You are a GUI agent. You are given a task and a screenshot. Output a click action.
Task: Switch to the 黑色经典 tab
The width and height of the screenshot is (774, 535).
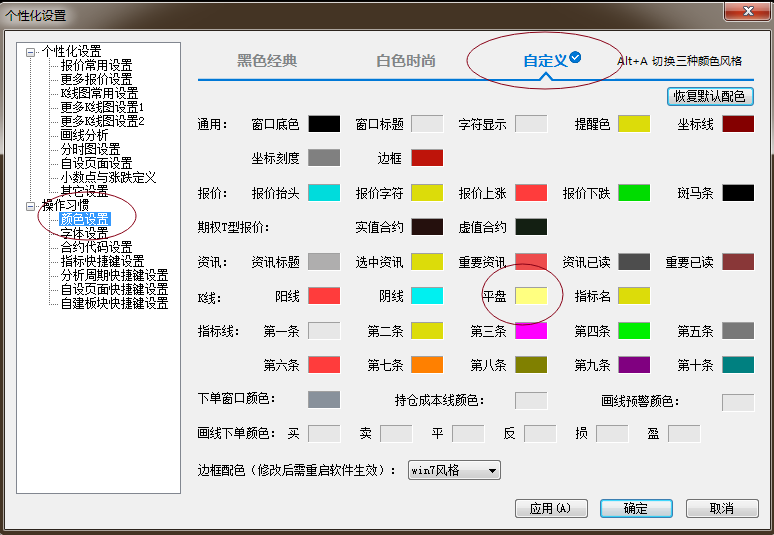coord(267,61)
